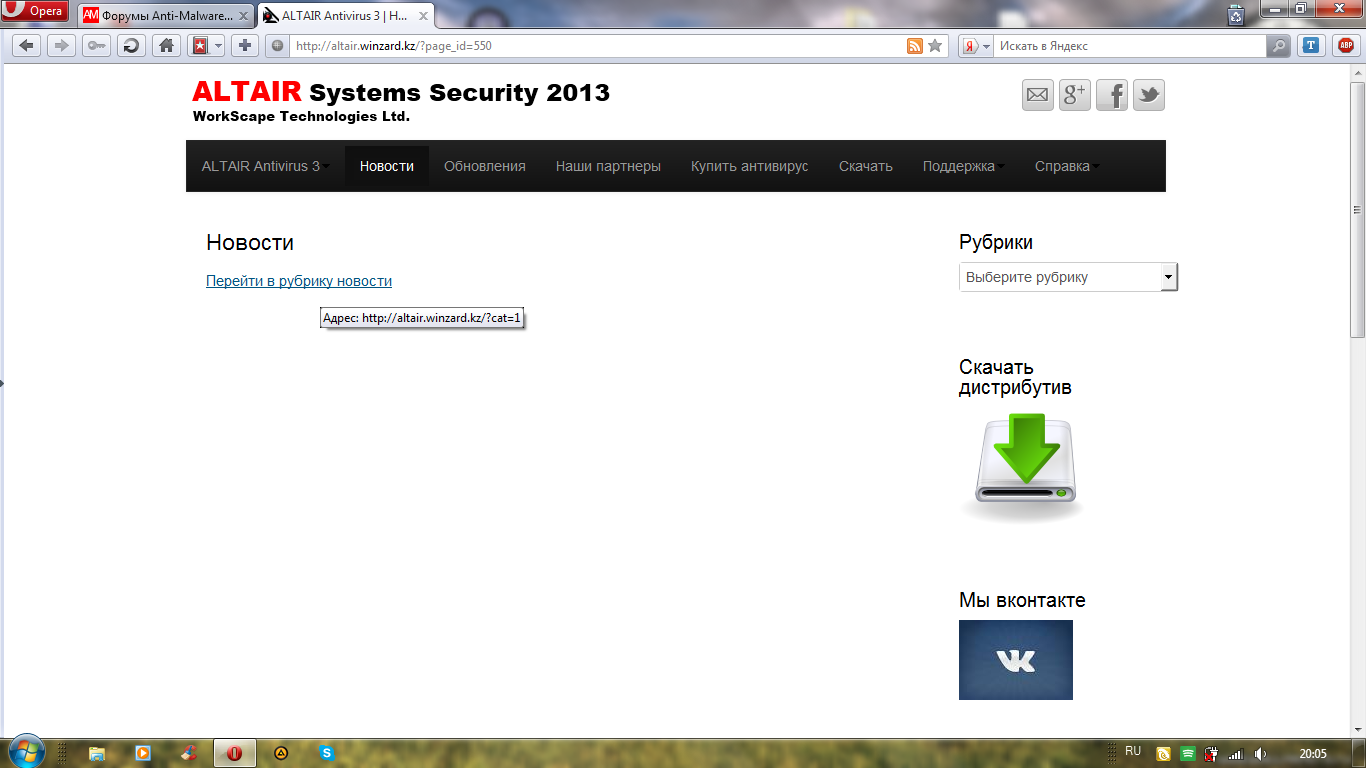Expand the ALTAIR Antivirus 3 menu
Viewport: 1366px width, 768px height.
pyautogui.click(x=265, y=166)
